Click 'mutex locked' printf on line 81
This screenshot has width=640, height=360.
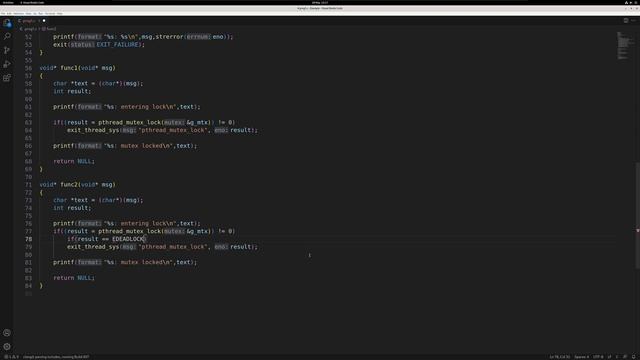(125, 262)
